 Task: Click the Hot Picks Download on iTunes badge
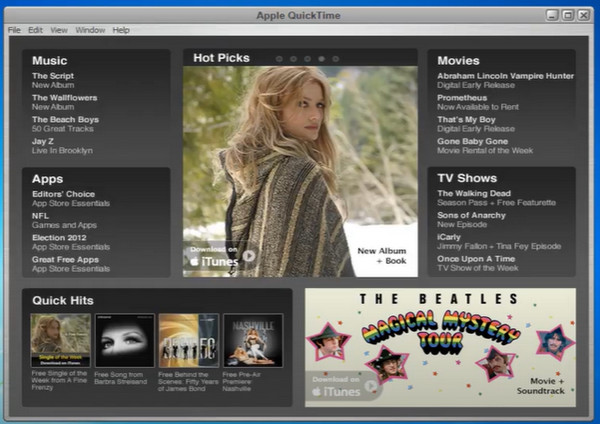[x=220, y=257]
